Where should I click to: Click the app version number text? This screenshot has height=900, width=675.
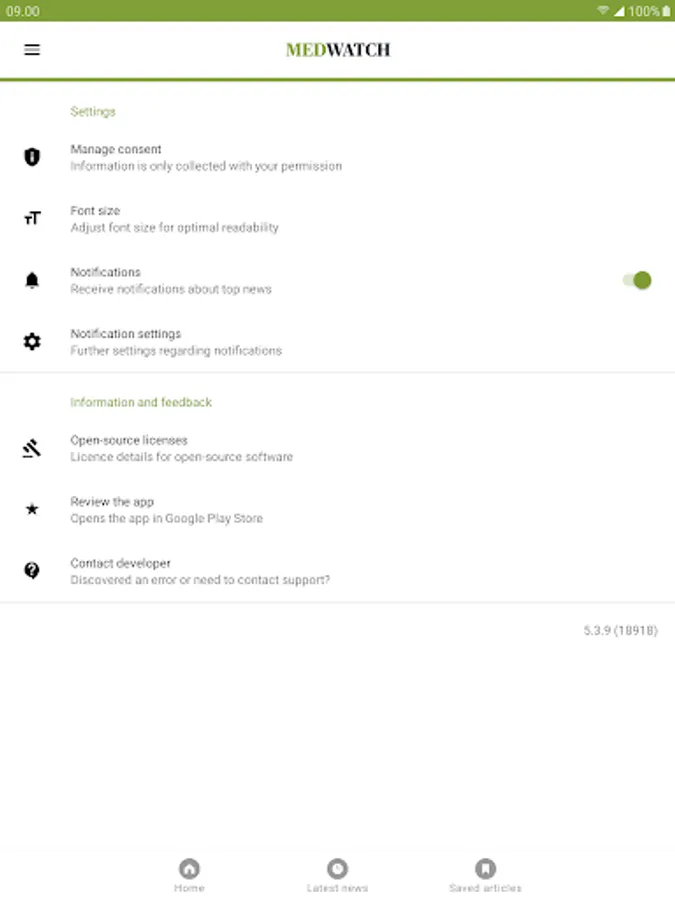tap(620, 631)
